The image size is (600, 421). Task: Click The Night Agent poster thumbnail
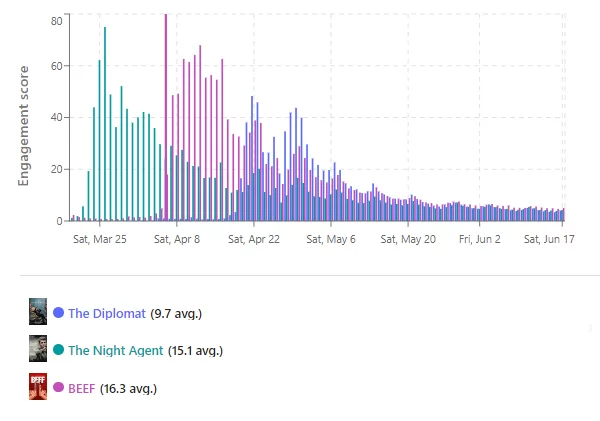[x=38, y=350]
